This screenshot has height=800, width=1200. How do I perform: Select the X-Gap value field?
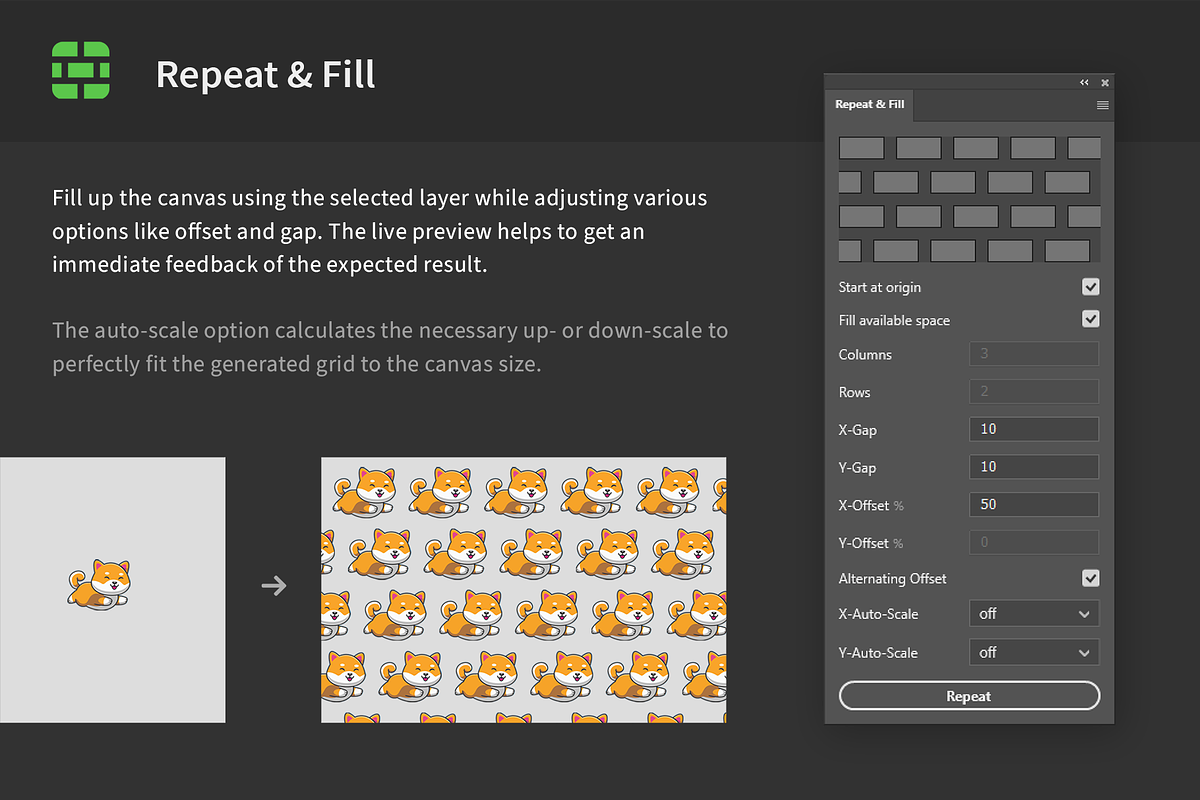[1034, 429]
